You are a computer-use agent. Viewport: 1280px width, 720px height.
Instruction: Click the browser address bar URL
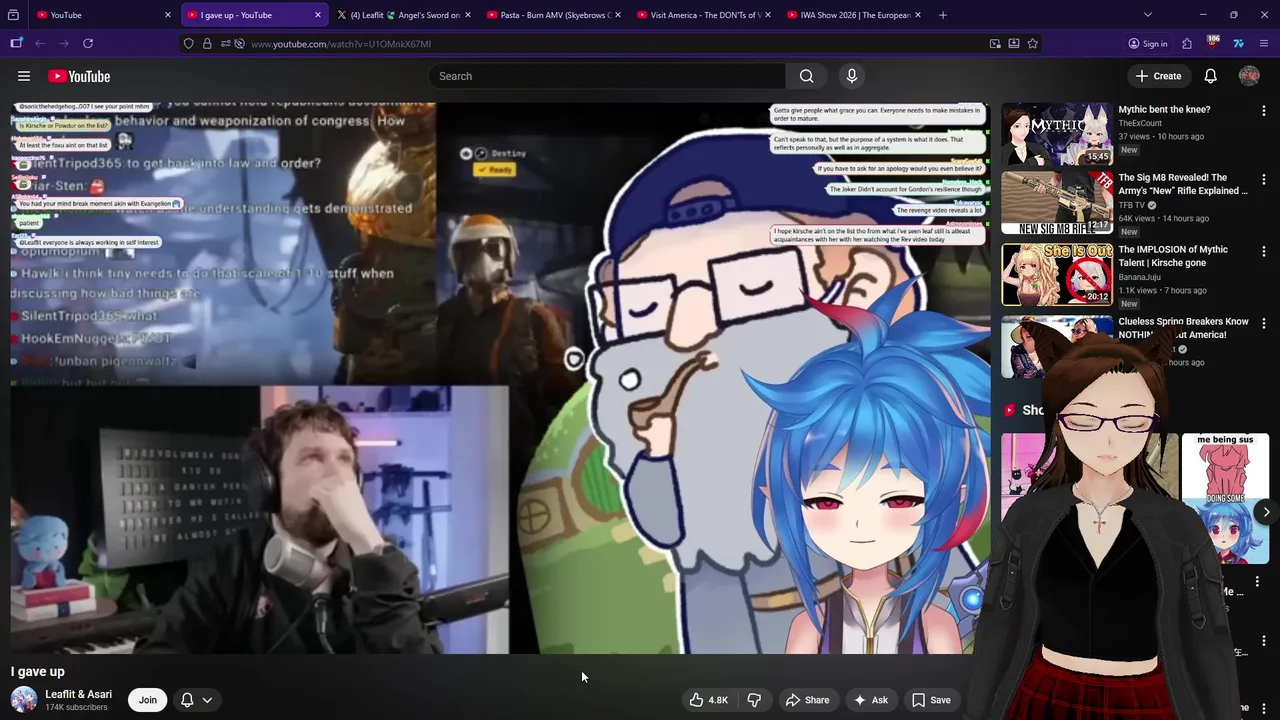[341, 44]
